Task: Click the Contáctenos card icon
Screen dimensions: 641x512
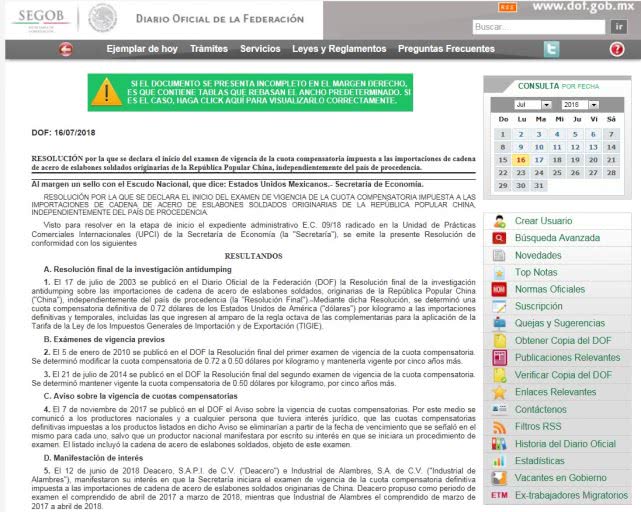Action: (499, 409)
